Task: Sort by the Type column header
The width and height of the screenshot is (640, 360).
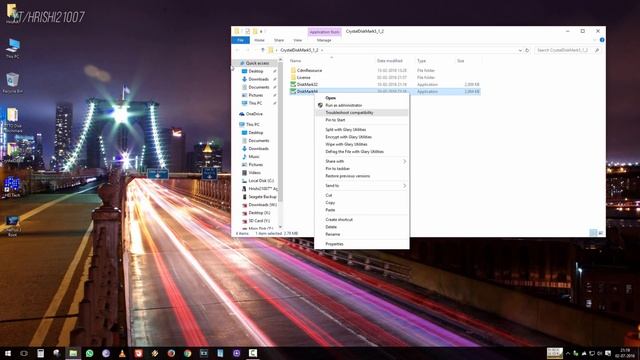Action: (421, 61)
